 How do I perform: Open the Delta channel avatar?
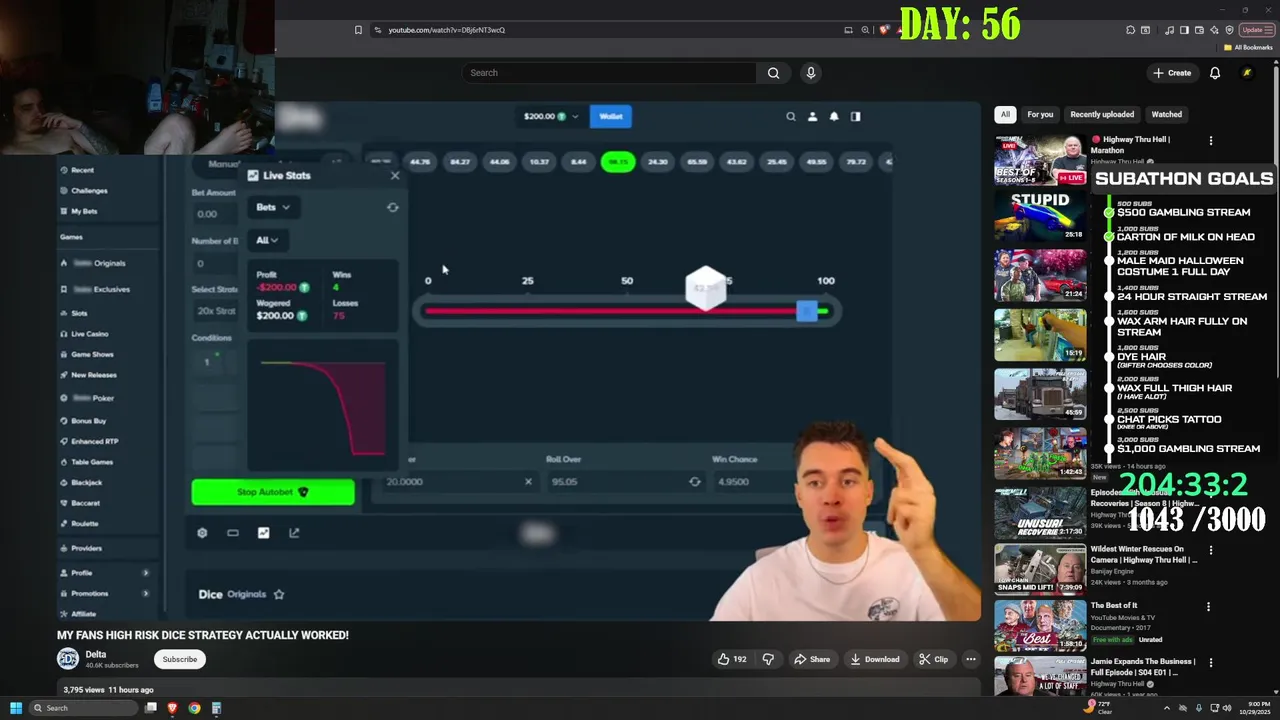click(x=68, y=658)
